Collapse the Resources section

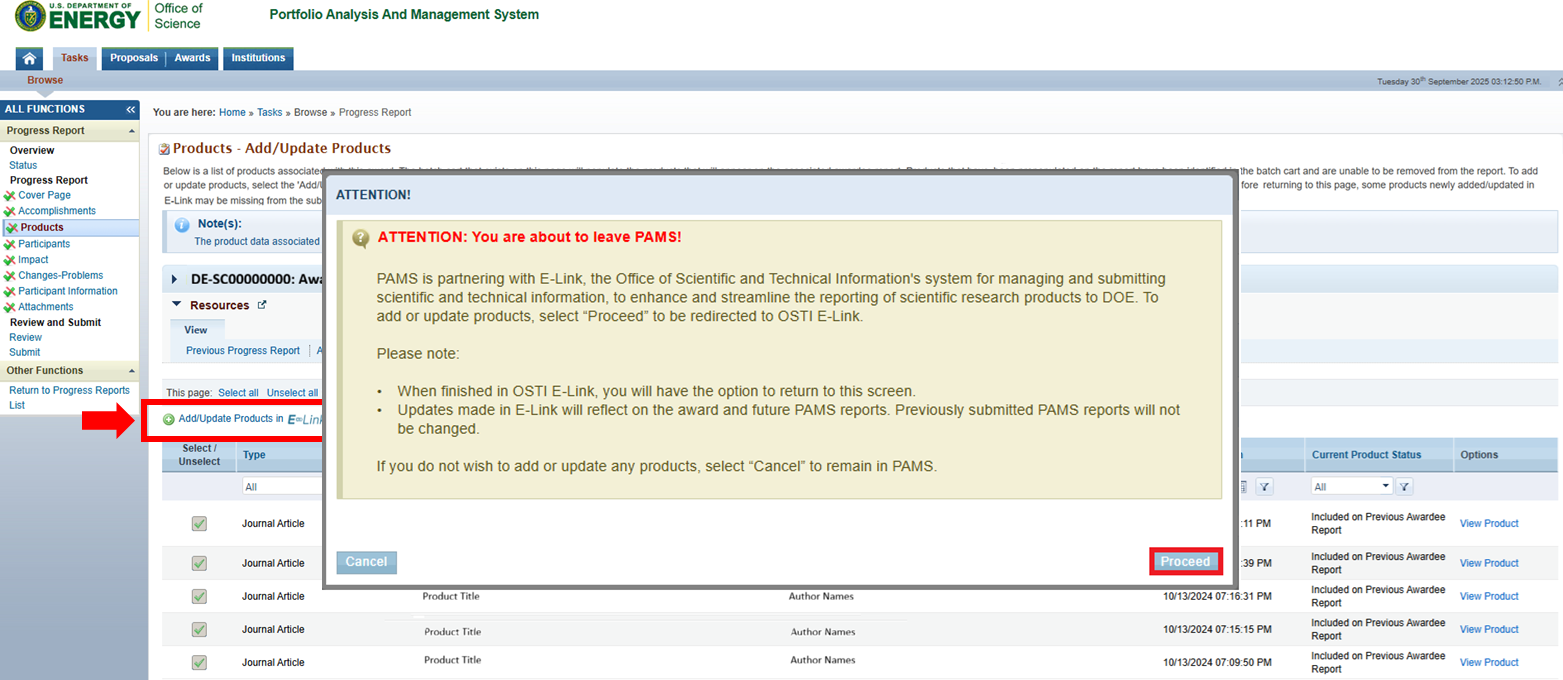click(x=177, y=305)
